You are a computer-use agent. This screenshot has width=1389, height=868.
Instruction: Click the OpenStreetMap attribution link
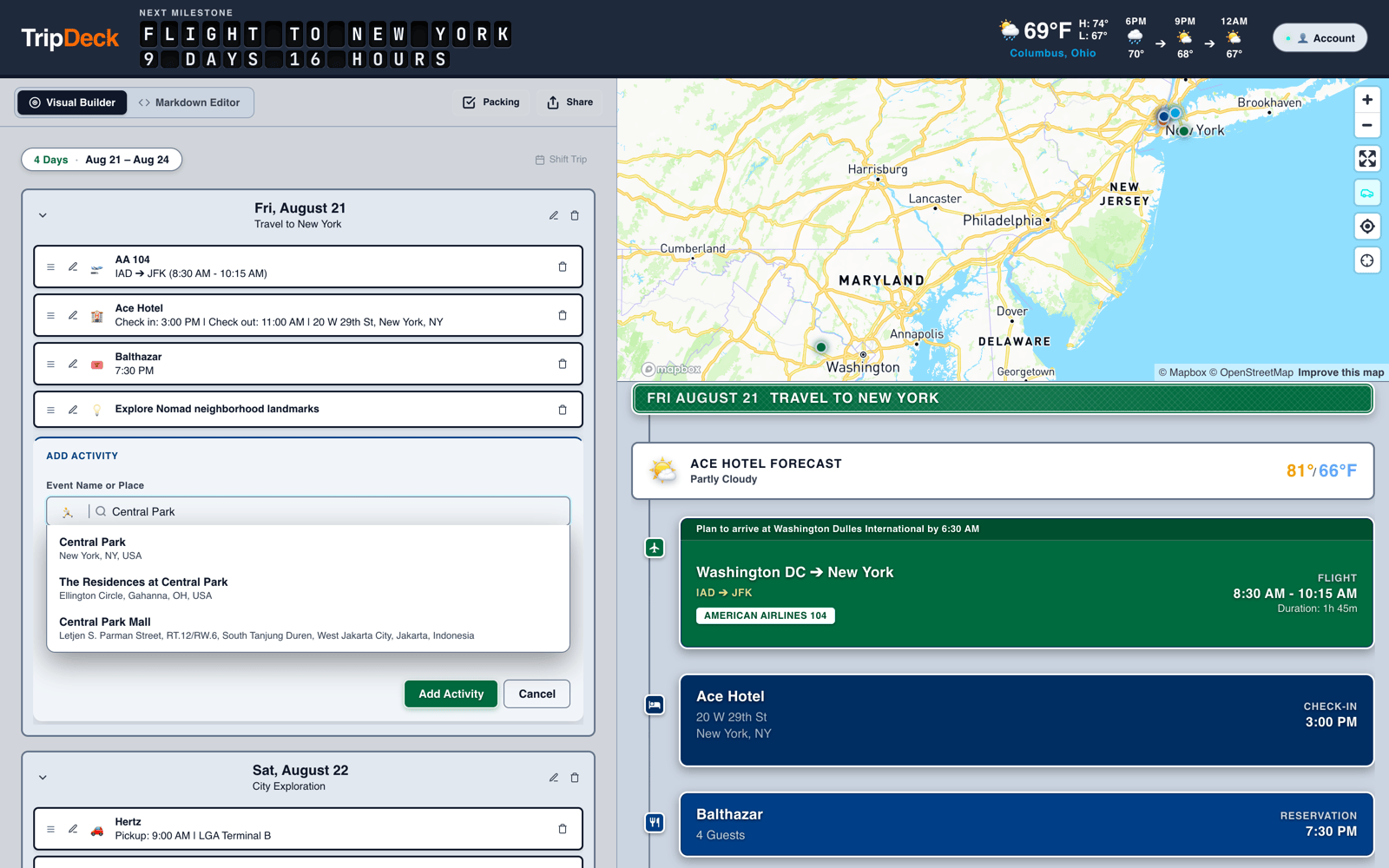point(1251,372)
